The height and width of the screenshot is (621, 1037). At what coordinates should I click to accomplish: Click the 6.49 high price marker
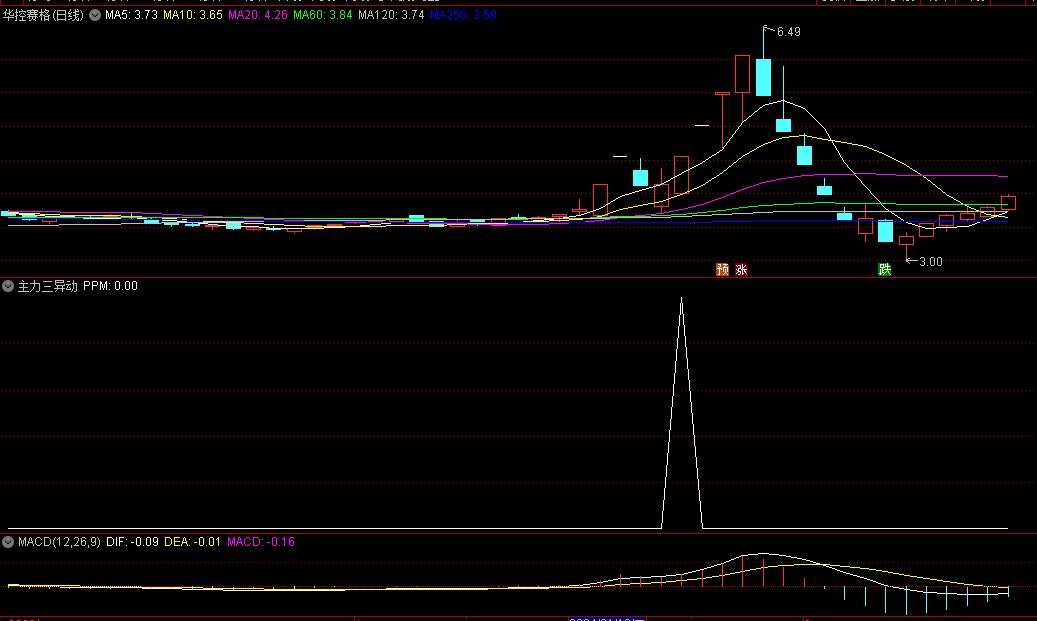pyautogui.click(x=787, y=32)
